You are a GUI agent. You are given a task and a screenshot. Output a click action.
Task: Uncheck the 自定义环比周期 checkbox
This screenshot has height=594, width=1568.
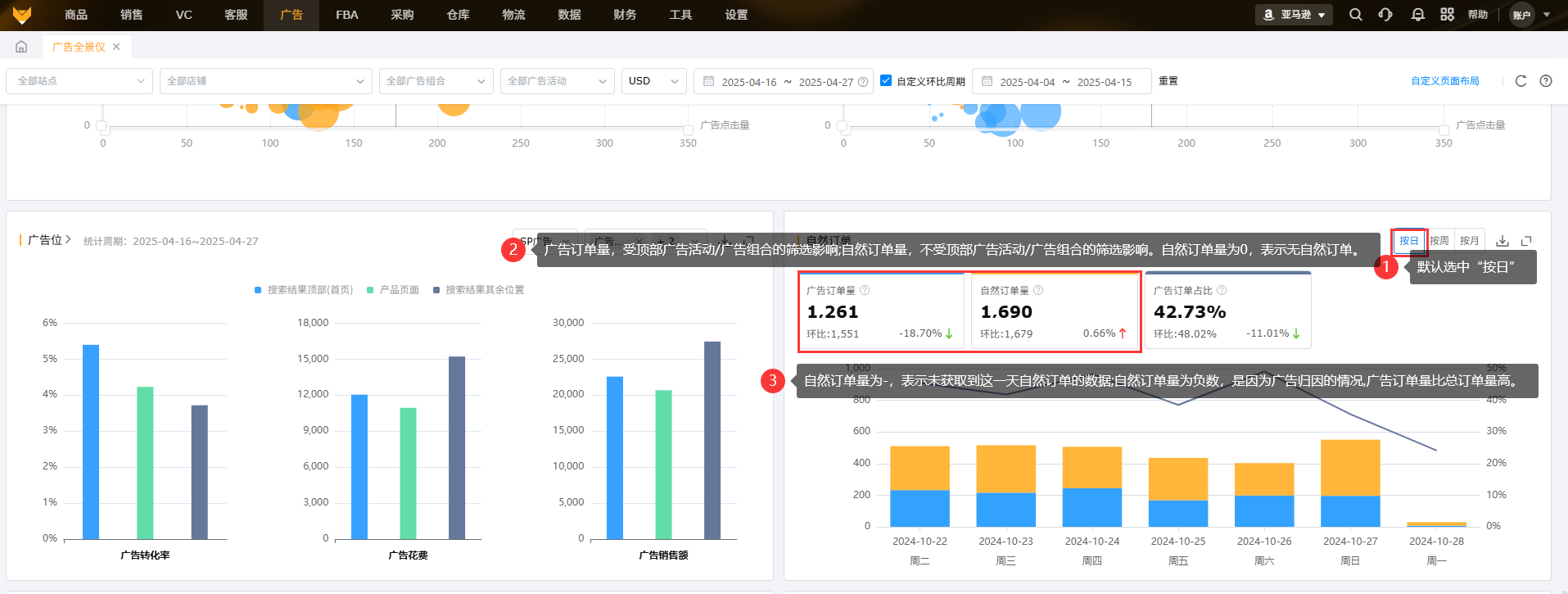pos(886,80)
